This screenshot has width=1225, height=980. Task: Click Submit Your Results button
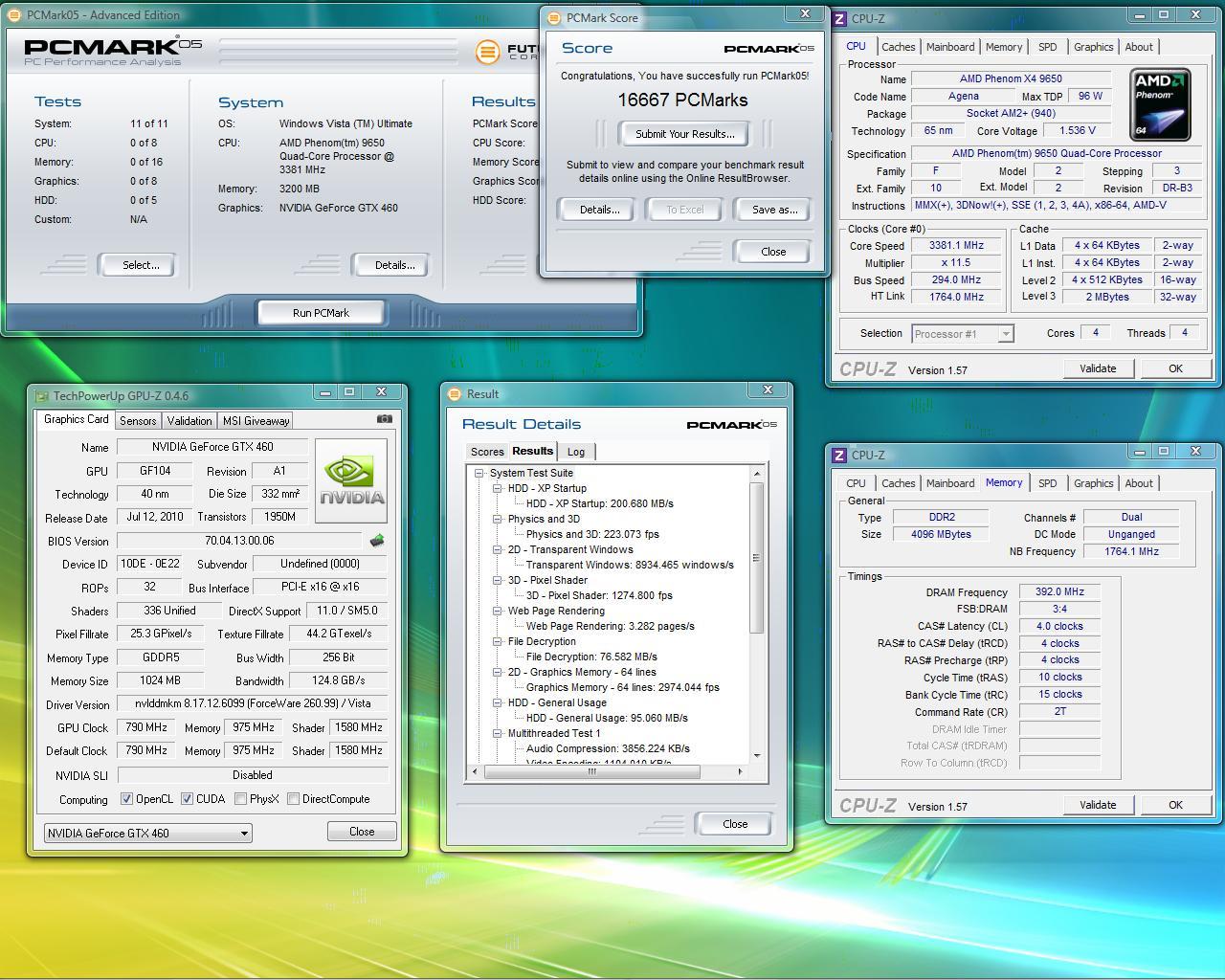coord(684,134)
